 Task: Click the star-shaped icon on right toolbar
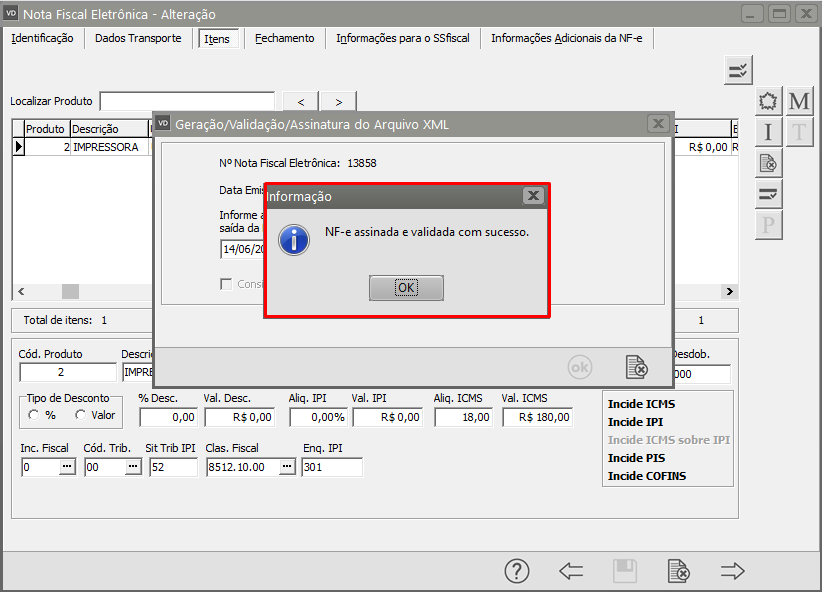(x=768, y=102)
